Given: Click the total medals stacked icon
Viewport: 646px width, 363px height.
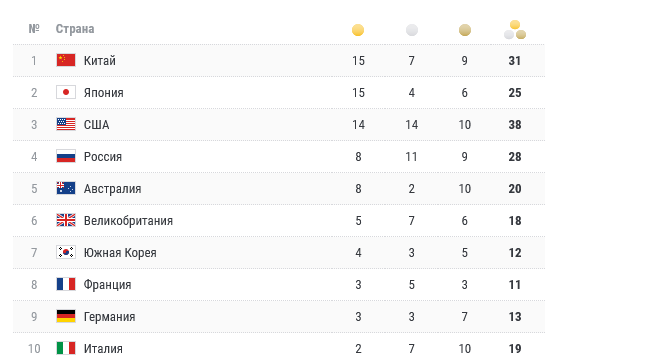Looking at the screenshot, I should point(515,30).
